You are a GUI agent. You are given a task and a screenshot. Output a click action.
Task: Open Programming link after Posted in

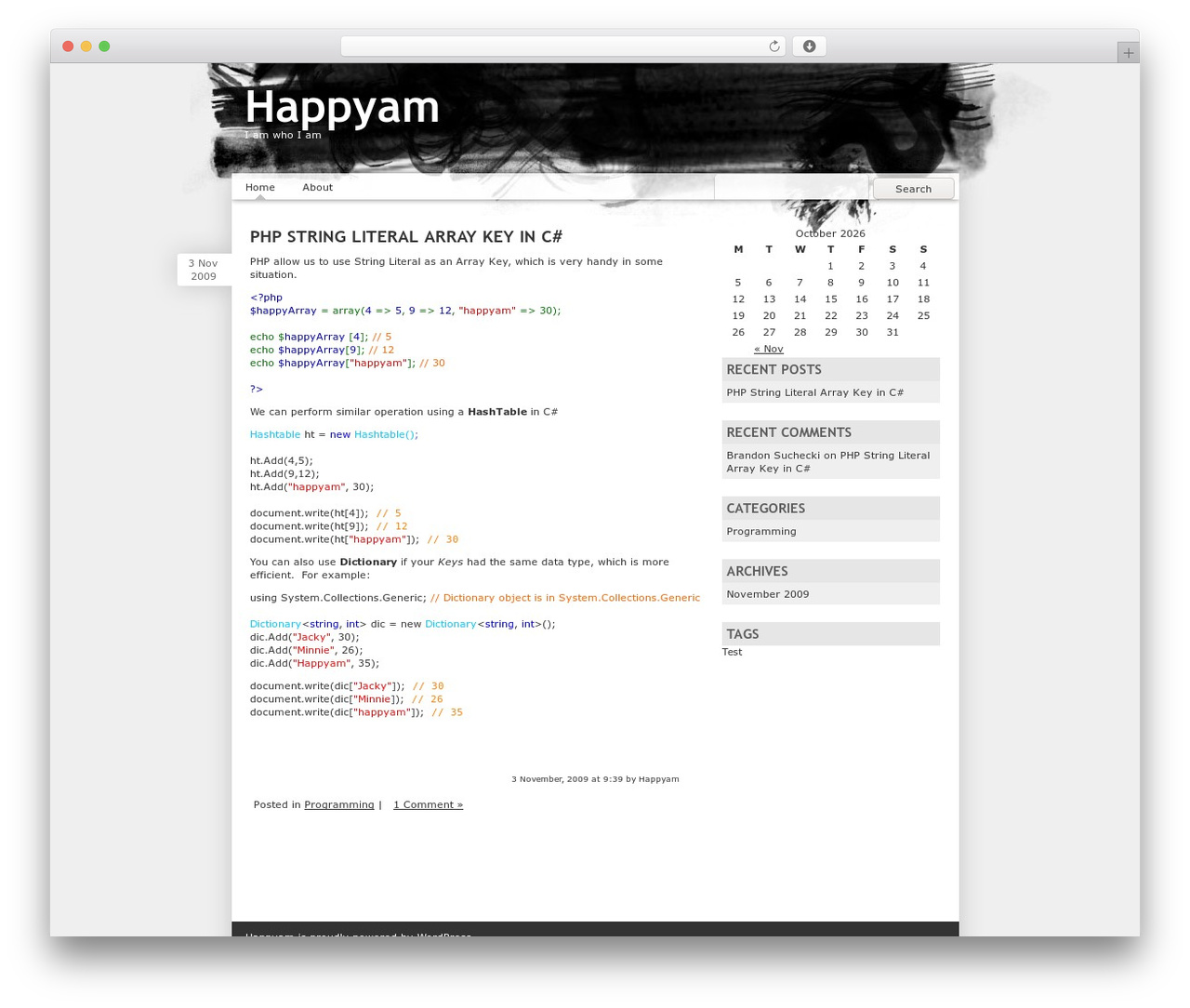(339, 804)
